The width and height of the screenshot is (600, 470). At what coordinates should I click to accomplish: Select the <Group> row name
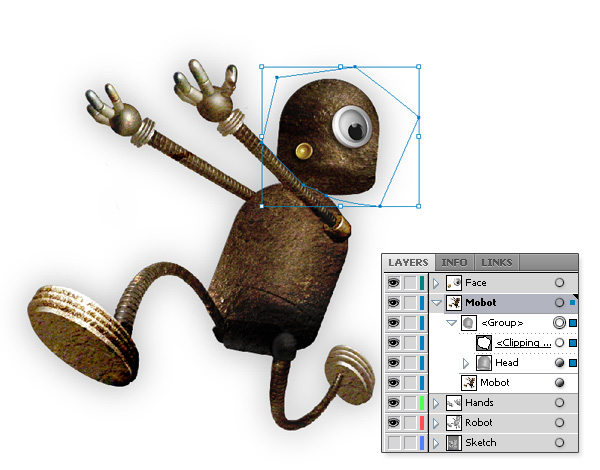(x=502, y=323)
